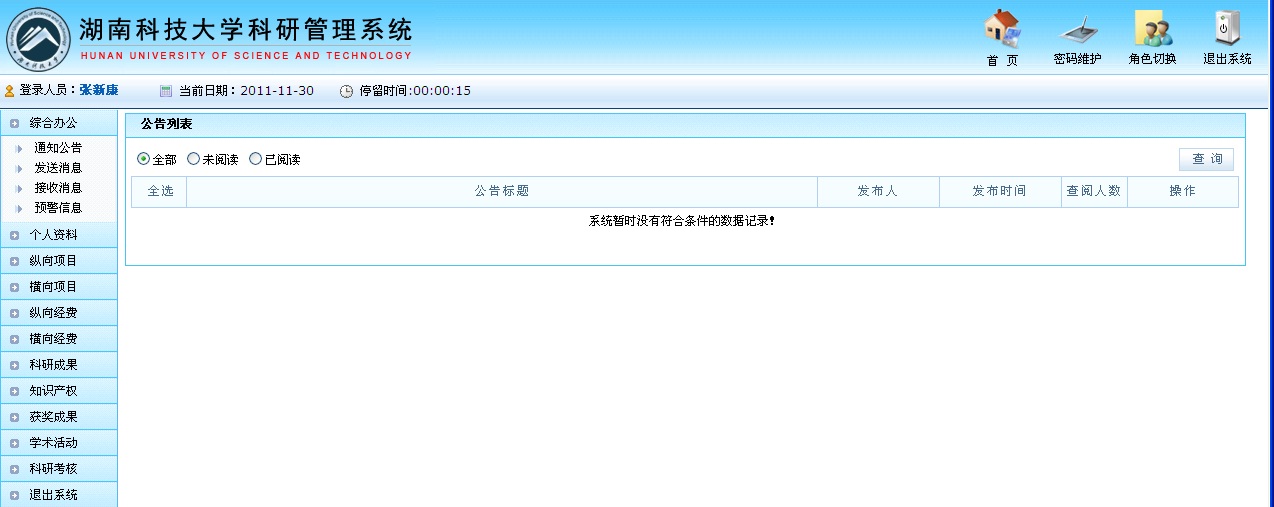The width and height of the screenshot is (1274, 507).
Task: Select the 已阅读 radio button
Action: [x=255, y=159]
